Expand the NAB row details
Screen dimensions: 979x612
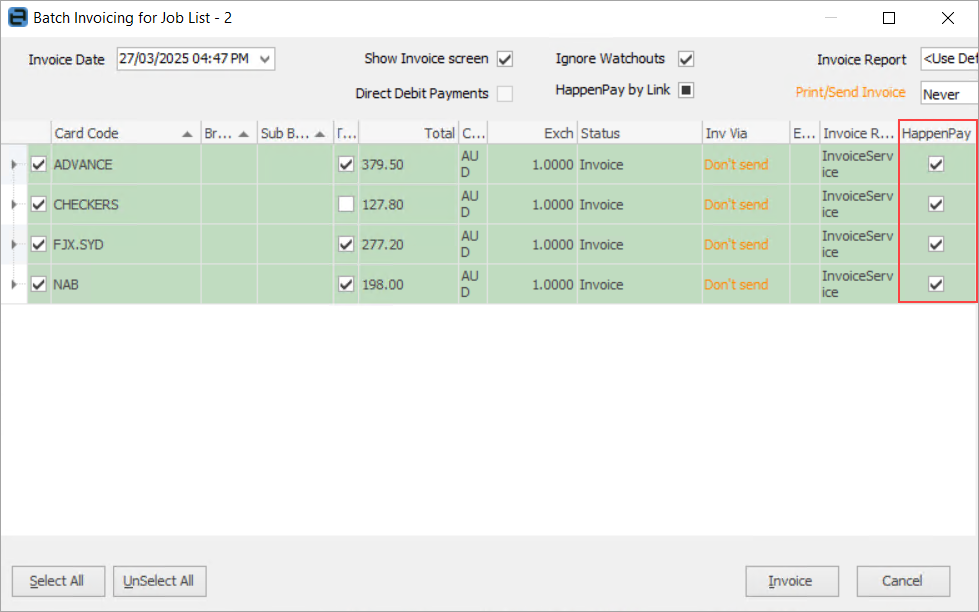[14, 284]
